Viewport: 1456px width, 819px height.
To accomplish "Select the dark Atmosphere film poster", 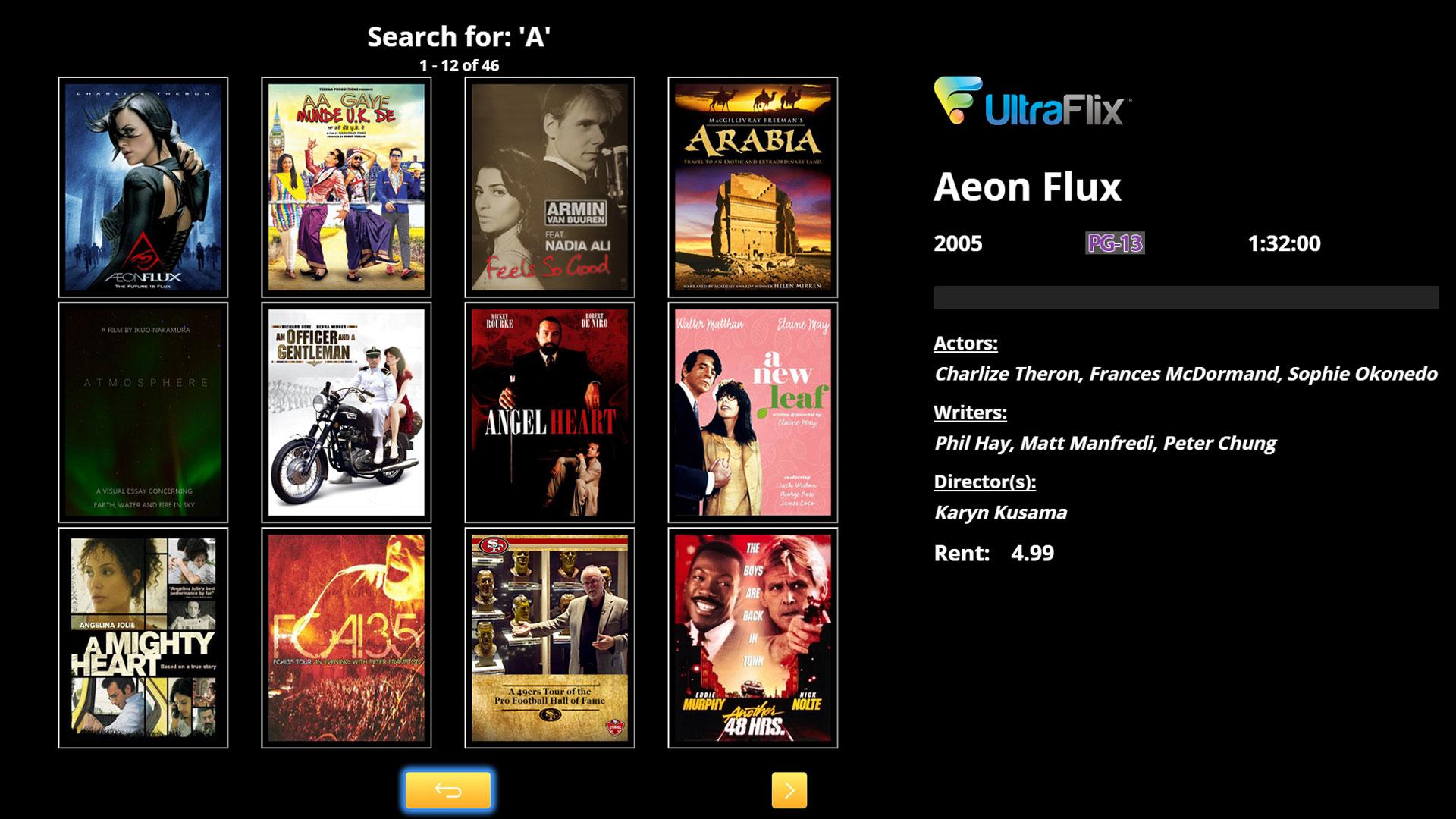I will pyautogui.click(x=143, y=413).
